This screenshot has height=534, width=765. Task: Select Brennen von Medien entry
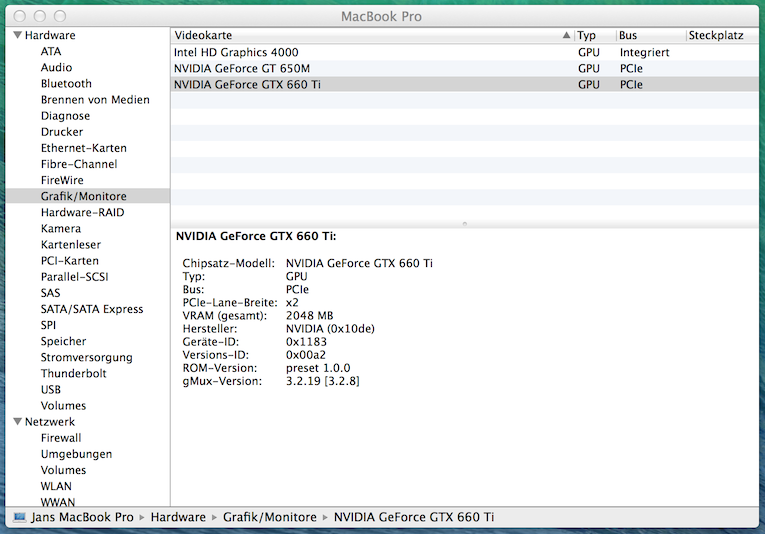tap(95, 99)
